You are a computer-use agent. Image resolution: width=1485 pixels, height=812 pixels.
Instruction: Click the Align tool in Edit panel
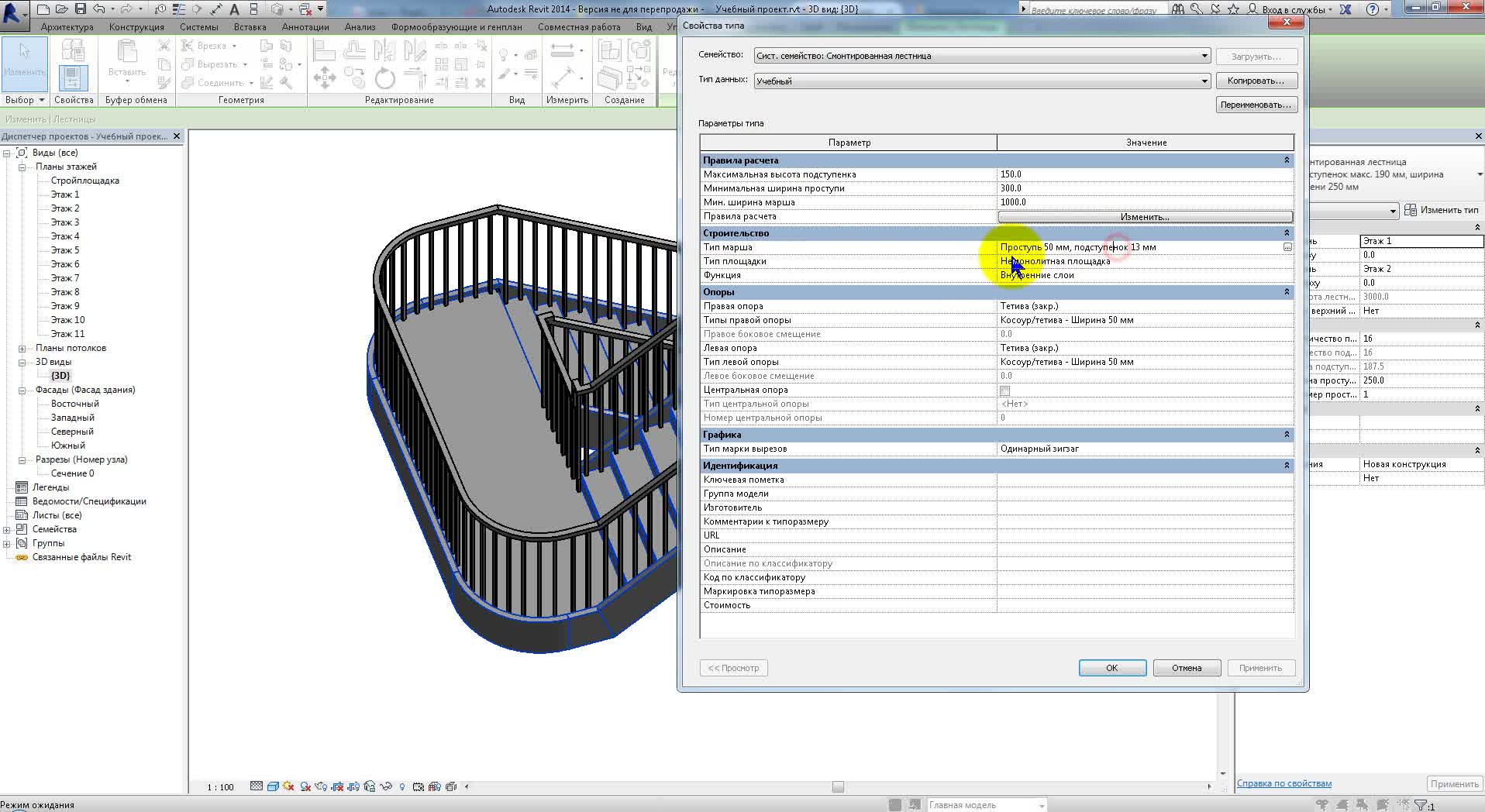pos(324,51)
